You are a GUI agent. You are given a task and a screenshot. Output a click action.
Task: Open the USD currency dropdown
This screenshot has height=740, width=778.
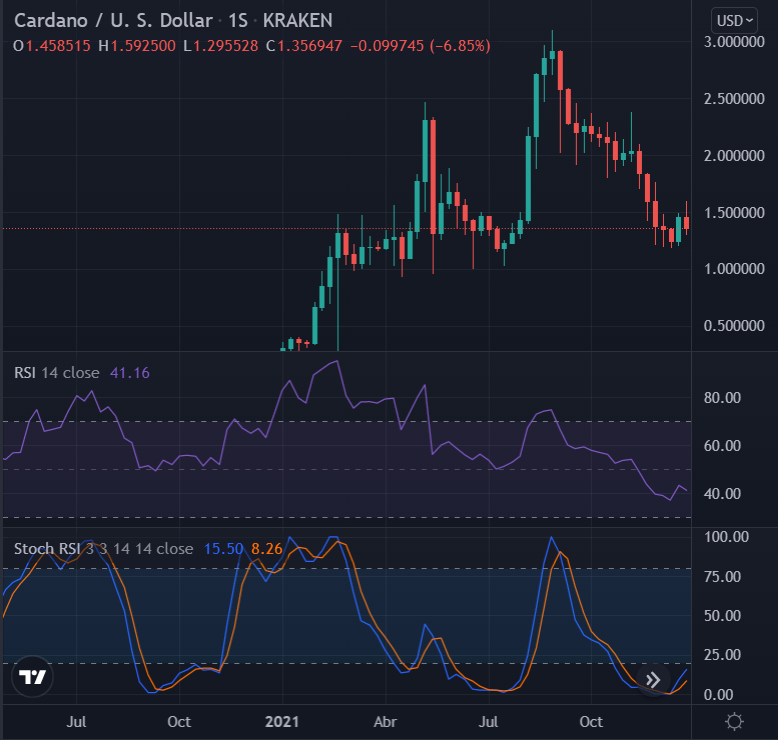coord(734,21)
